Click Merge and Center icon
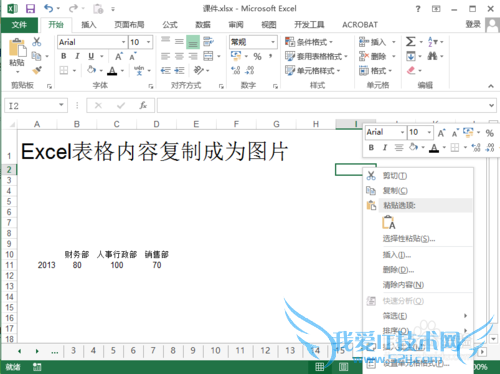This screenshot has width=500, height=374. (208, 56)
